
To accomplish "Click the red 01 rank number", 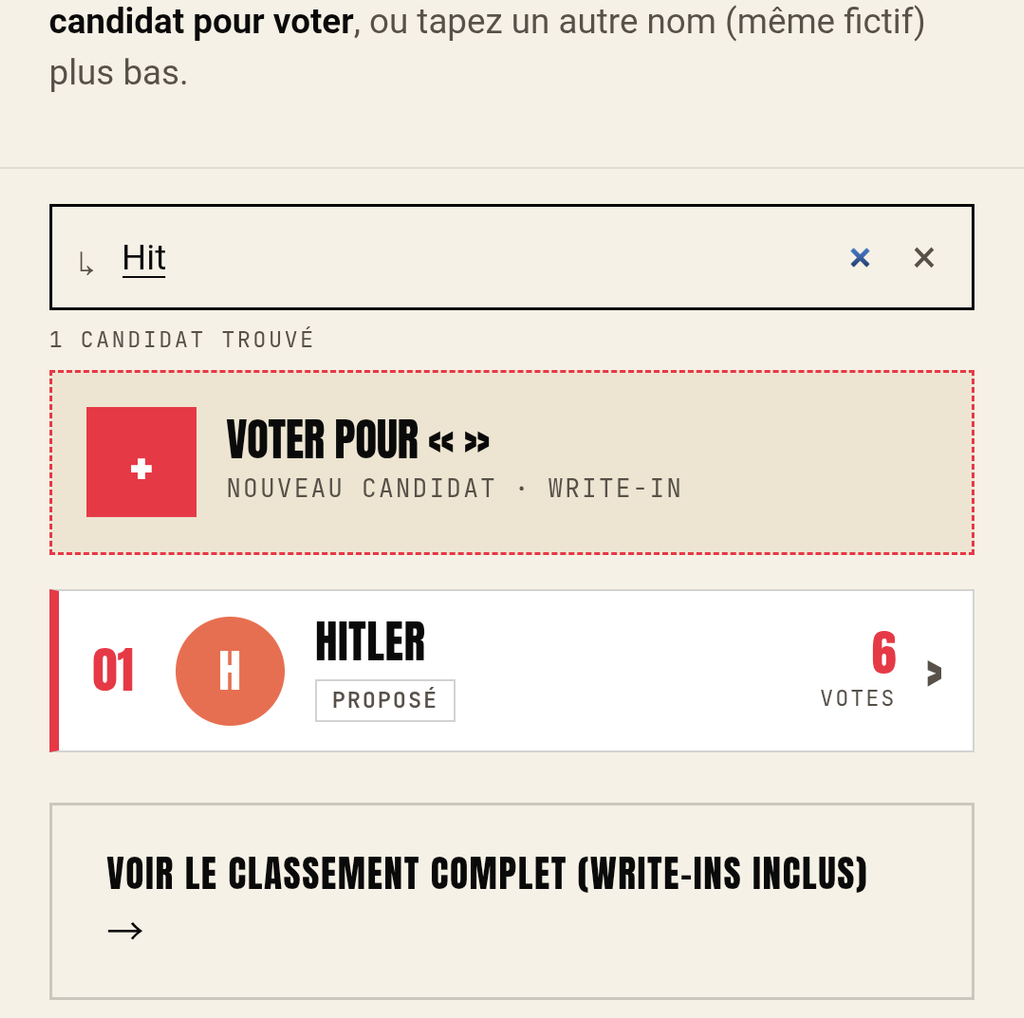I will click(x=114, y=670).
